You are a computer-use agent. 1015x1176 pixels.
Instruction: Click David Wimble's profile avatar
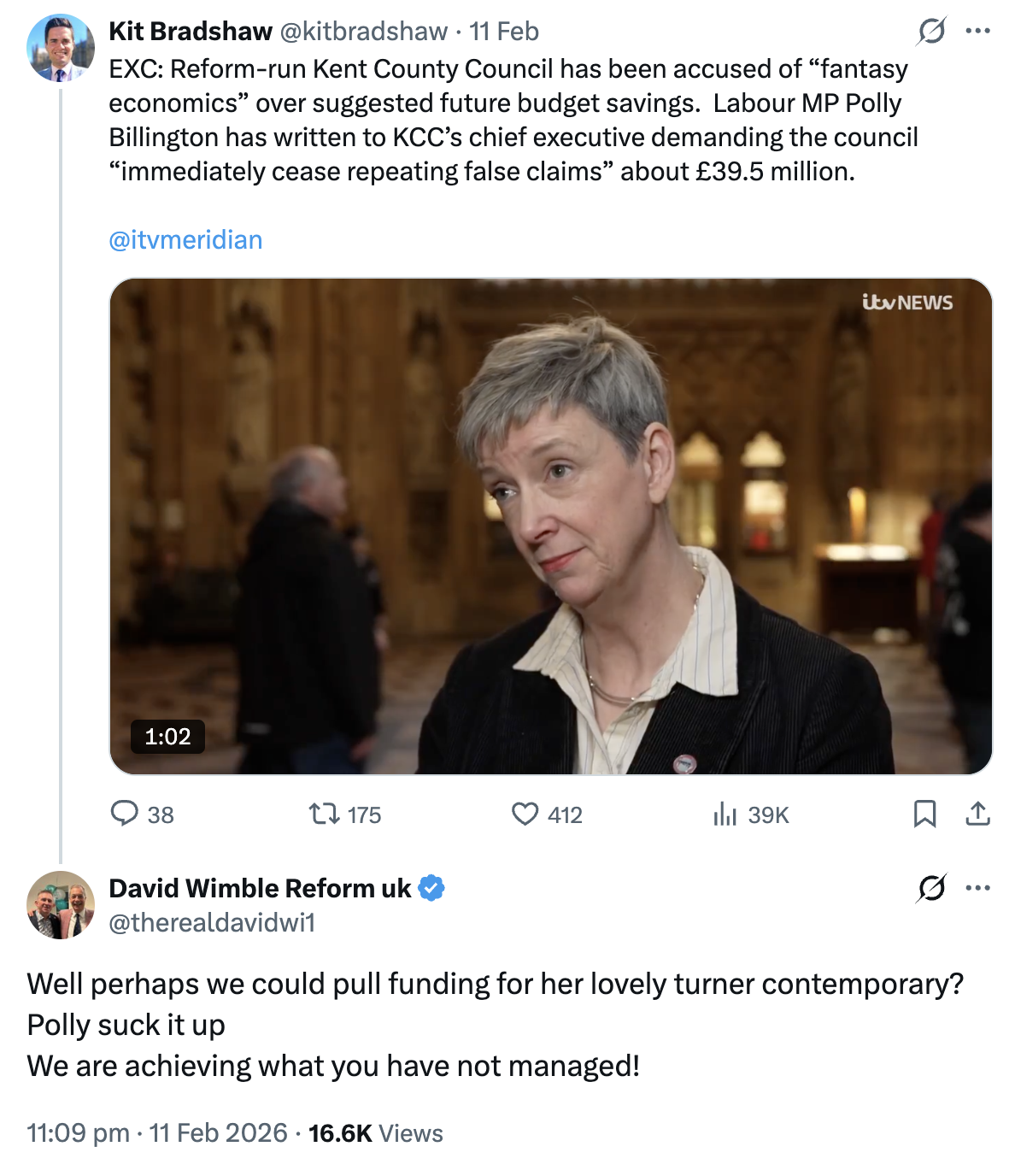click(61, 905)
